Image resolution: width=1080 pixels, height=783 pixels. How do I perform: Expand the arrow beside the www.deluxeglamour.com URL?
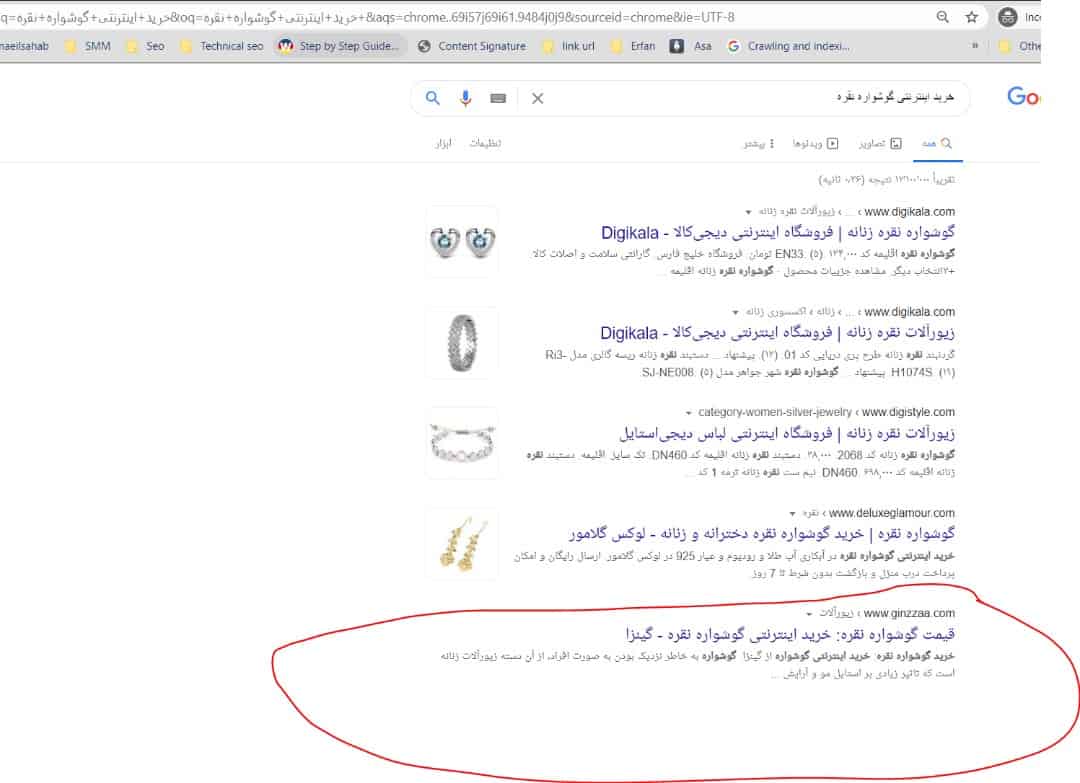point(792,514)
